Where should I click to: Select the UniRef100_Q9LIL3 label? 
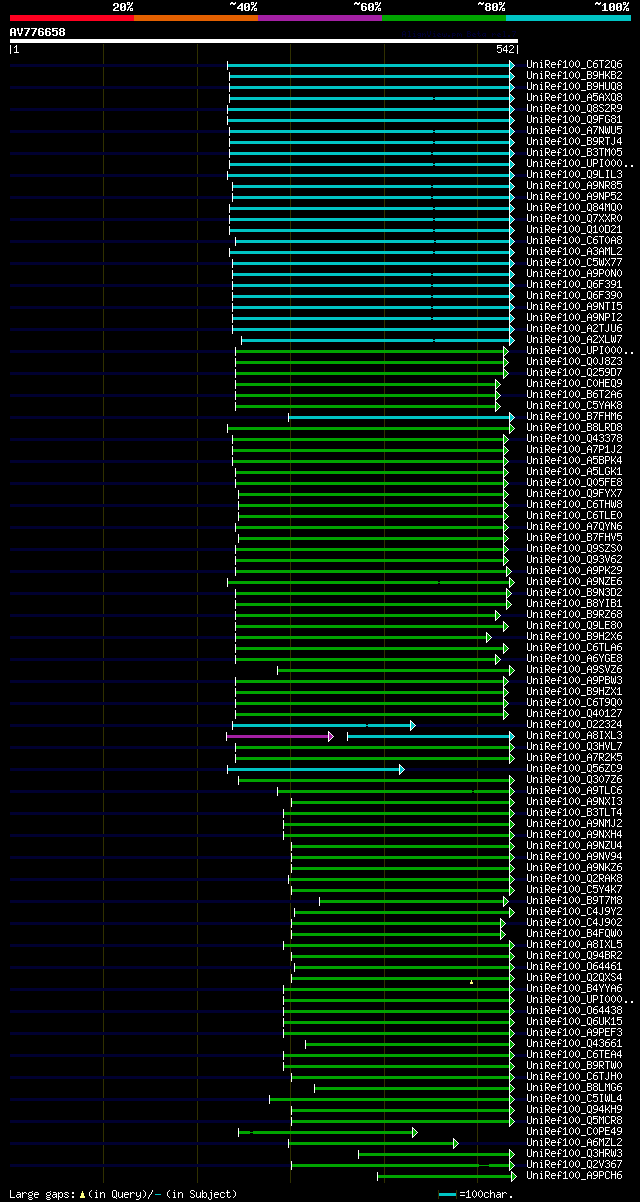[x=575, y=175]
